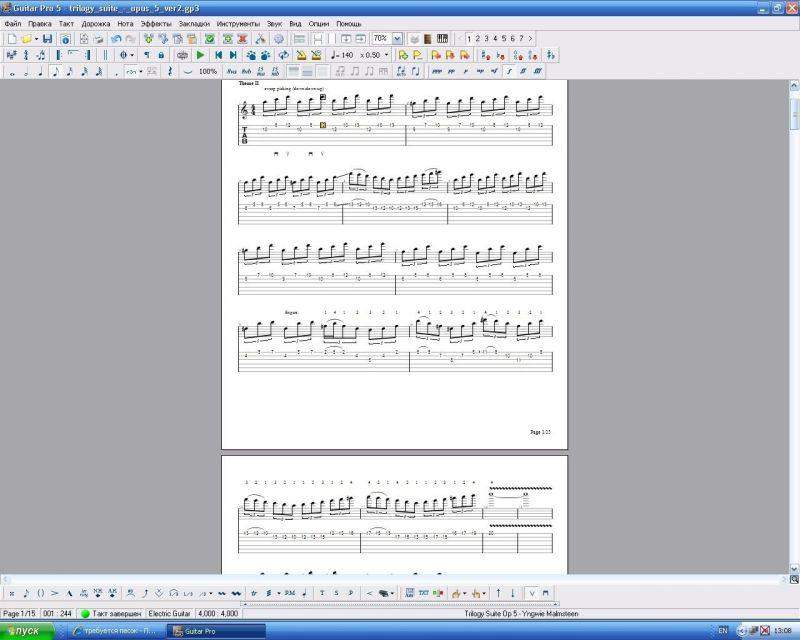Image resolution: width=800 pixels, height=640 pixels.
Task: Click the dead note x effect icon
Action: click(x=12, y=594)
